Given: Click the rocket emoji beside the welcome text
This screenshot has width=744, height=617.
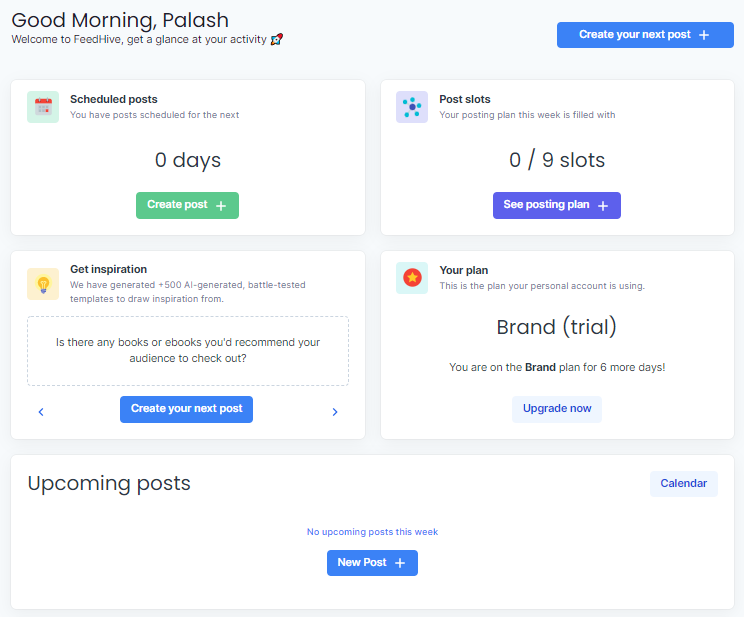Looking at the screenshot, I should pos(277,39).
